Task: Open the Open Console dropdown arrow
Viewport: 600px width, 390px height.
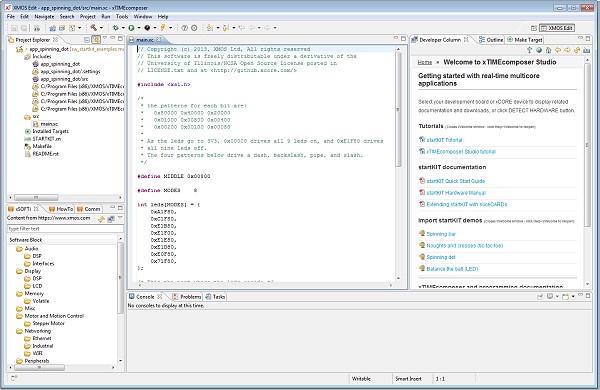Action: pyautogui.click(x=573, y=297)
